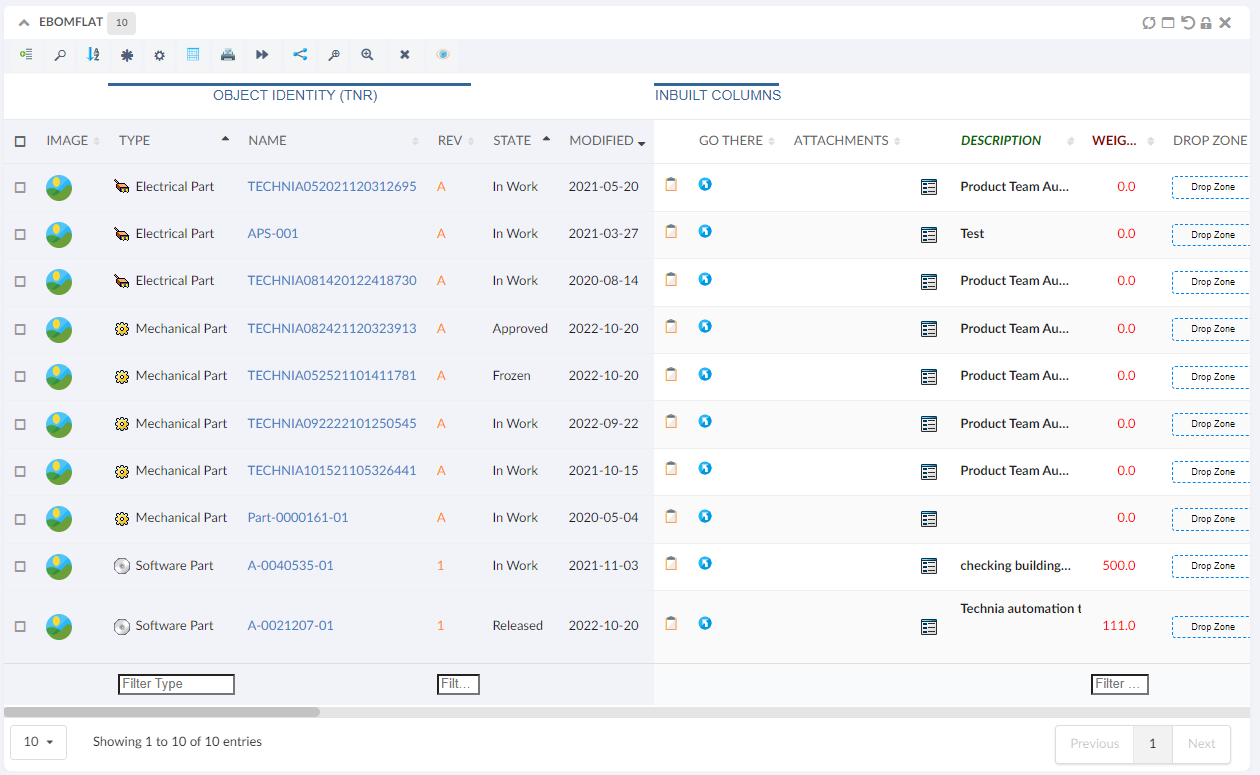Click the horizontal scrollbar below the table
This screenshot has width=1260, height=775.
(x=162, y=713)
